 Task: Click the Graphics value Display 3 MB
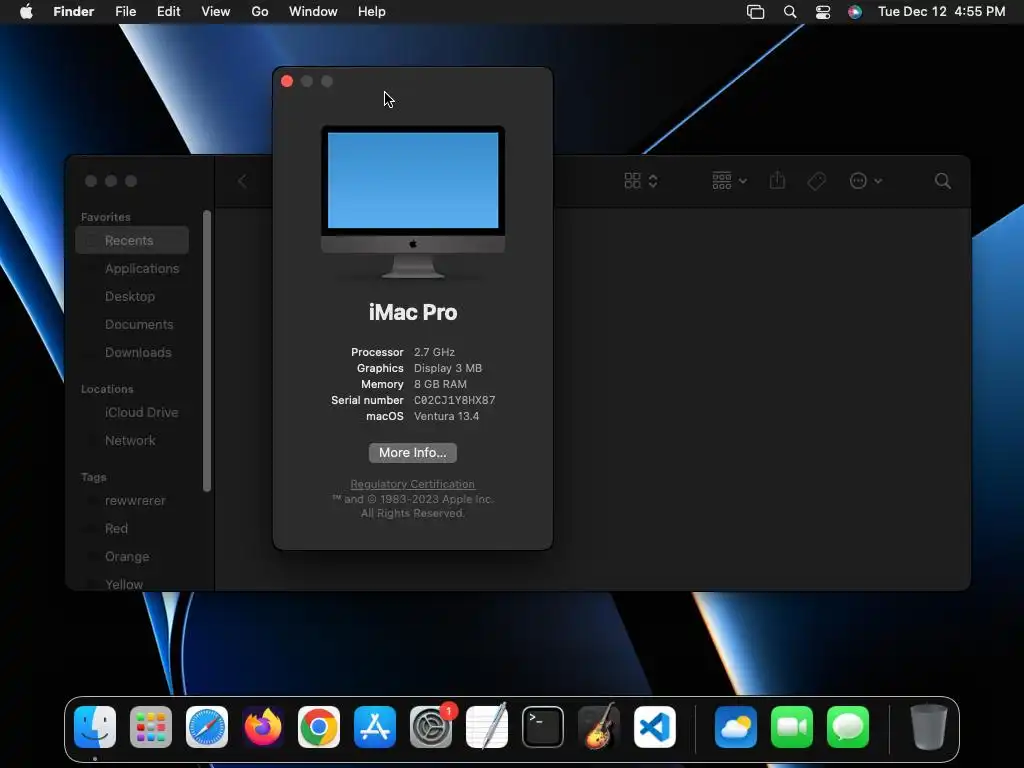(448, 368)
